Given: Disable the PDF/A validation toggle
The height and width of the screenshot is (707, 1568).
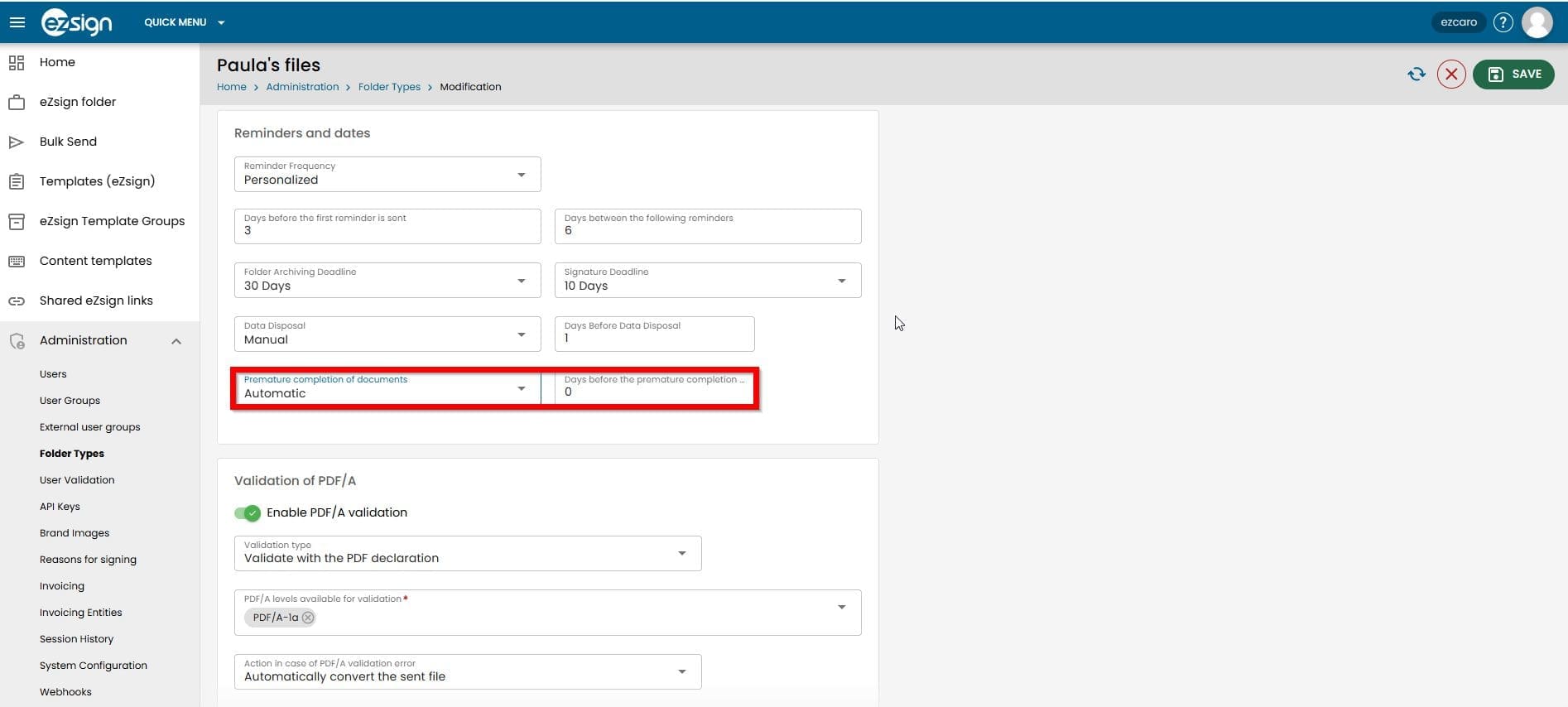Looking at the screenshot, I should pos(248,513).
